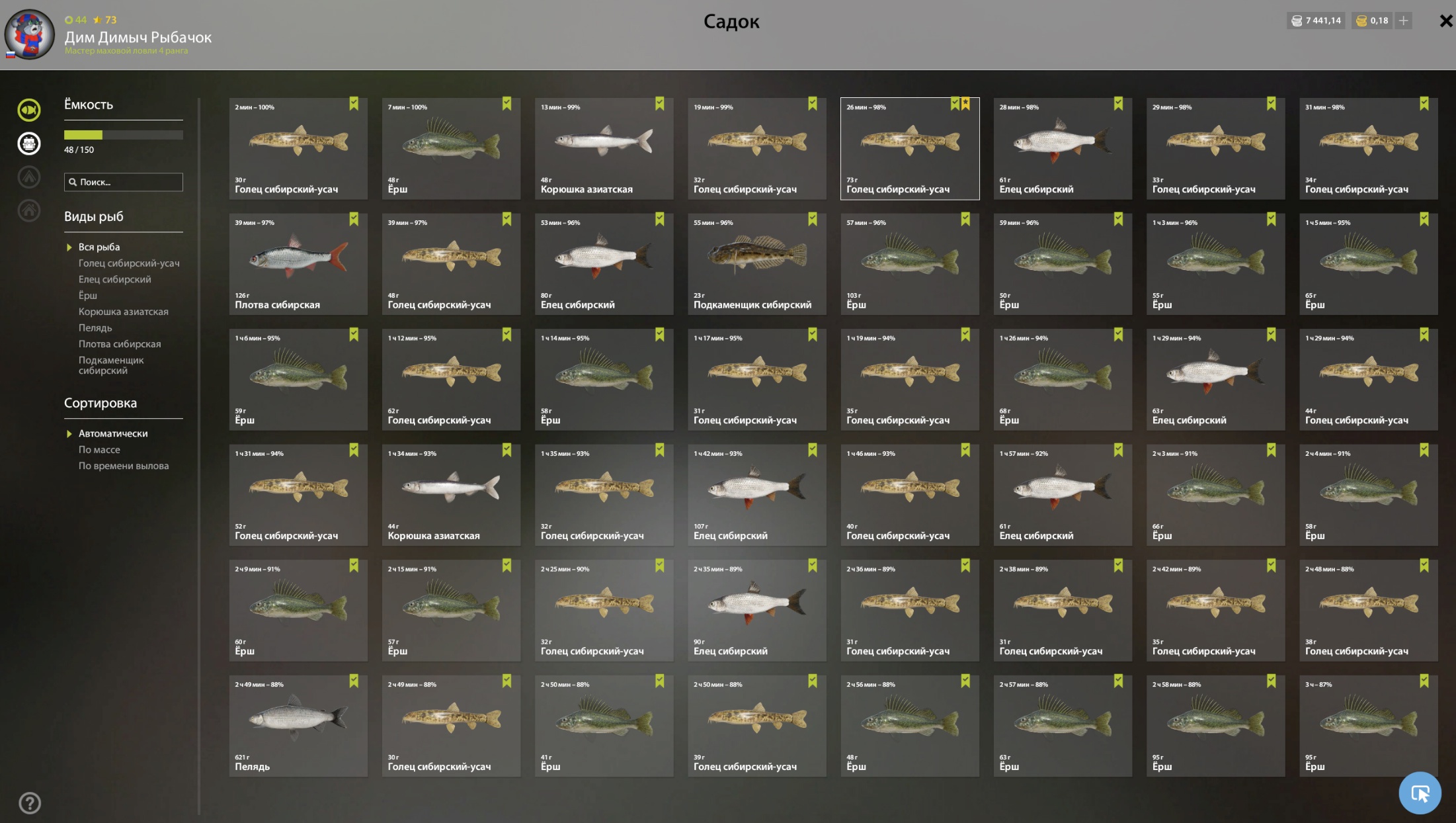Toggle star marker on 73g Голец сибирский-усач card
This screenshot has width=1456, height=823.
pyautogui.click(x=965, y=104)
